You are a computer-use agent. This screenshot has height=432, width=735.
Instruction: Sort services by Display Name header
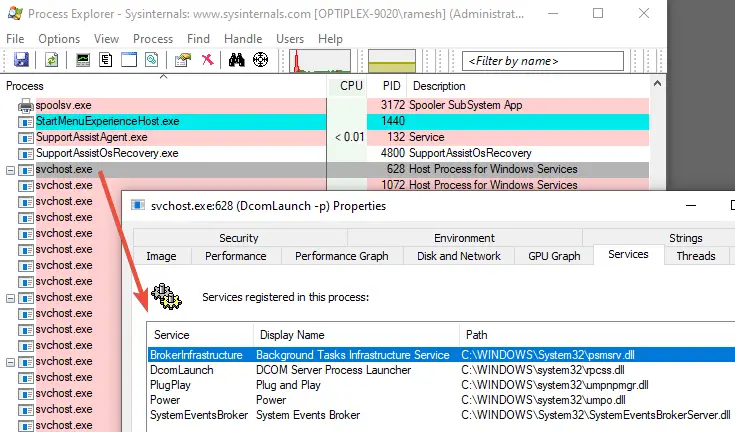pyautogui.click(x=356, y=335)
